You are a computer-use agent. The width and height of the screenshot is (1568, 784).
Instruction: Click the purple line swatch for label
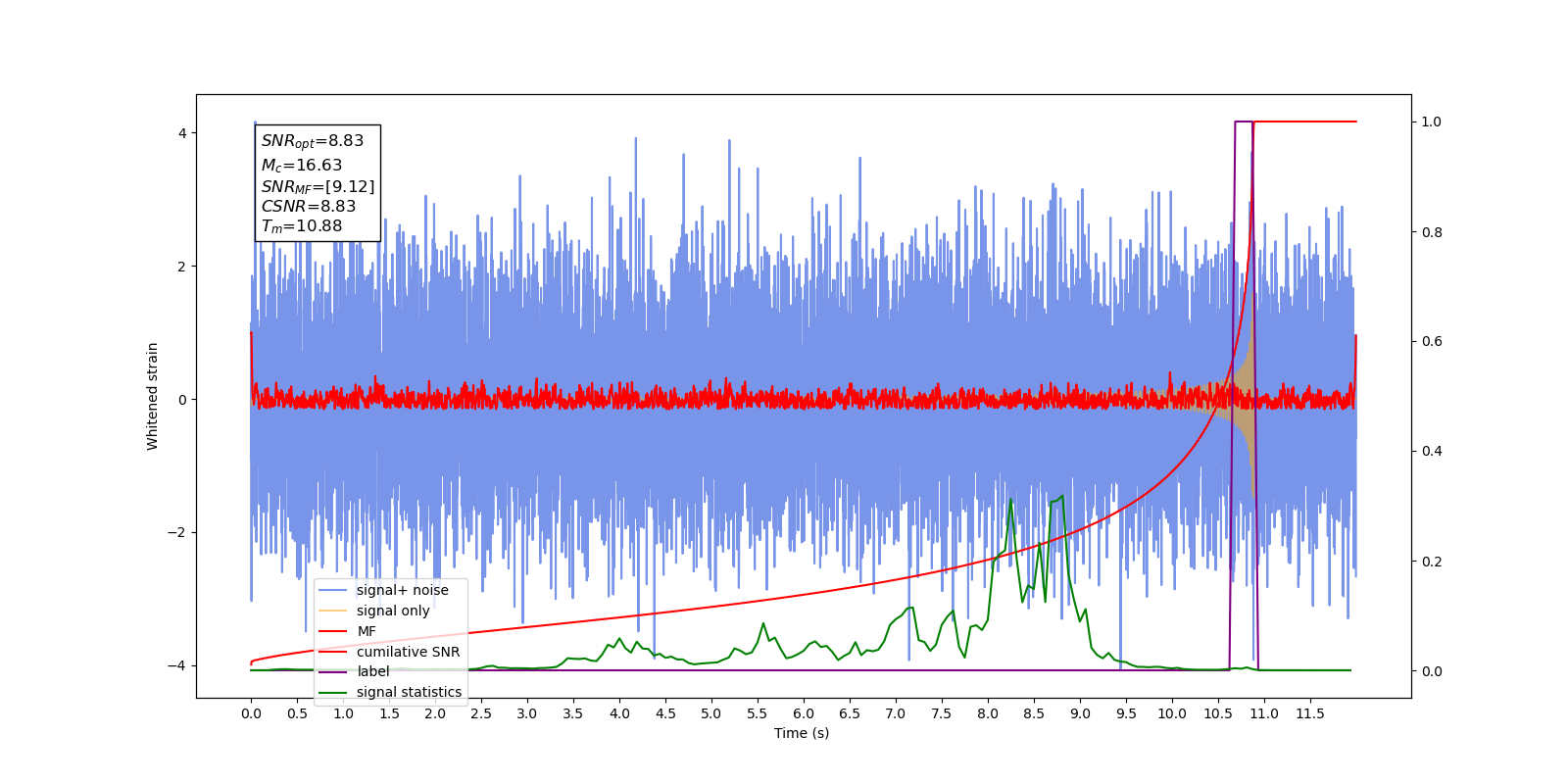coord(333,671)
